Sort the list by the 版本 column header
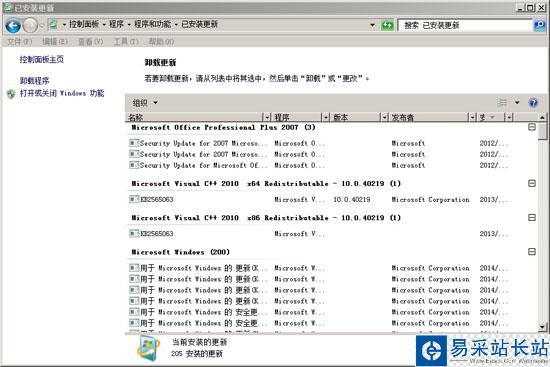The height and width of the screenshot is (367, 550). [355, 117]
